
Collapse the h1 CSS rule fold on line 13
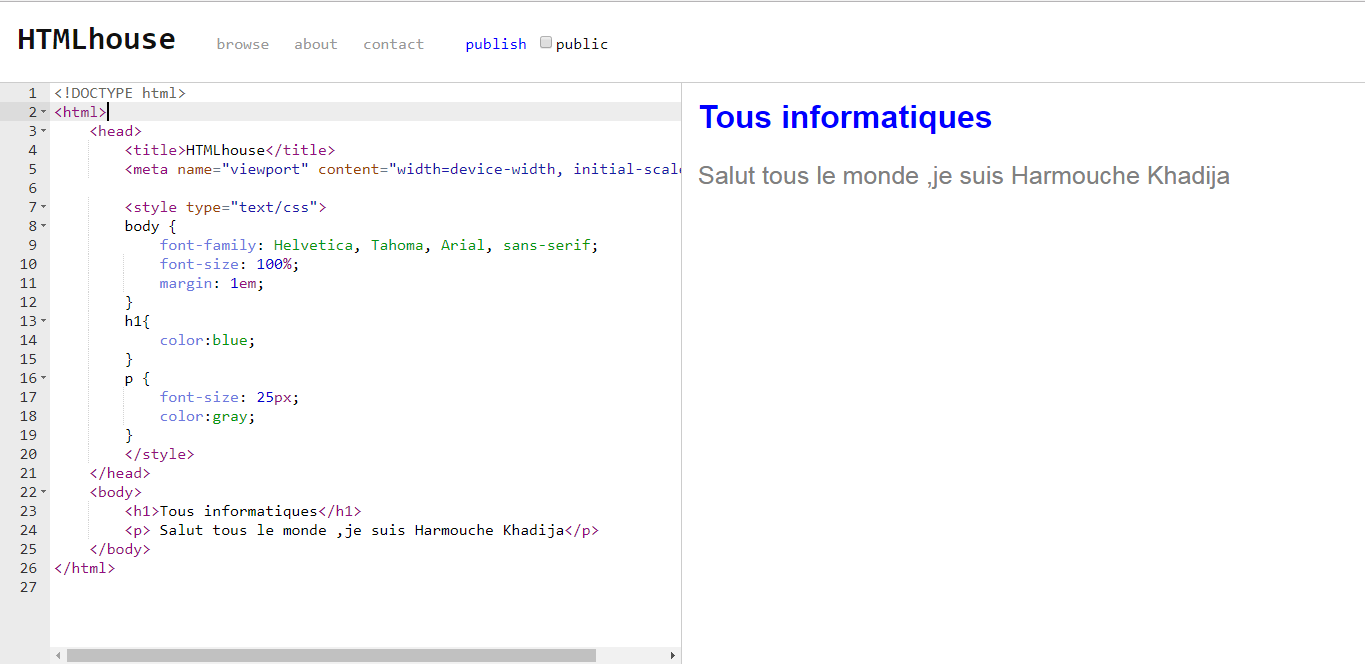click(x=44, y=321)
